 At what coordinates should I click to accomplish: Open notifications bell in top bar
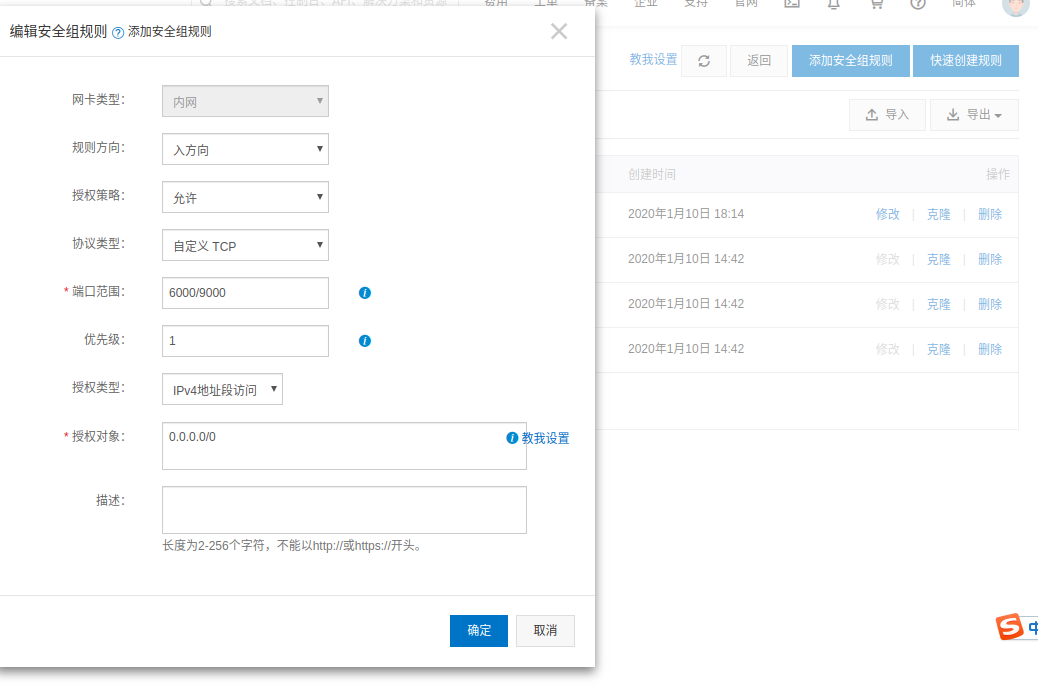click(x=833, y=4)
